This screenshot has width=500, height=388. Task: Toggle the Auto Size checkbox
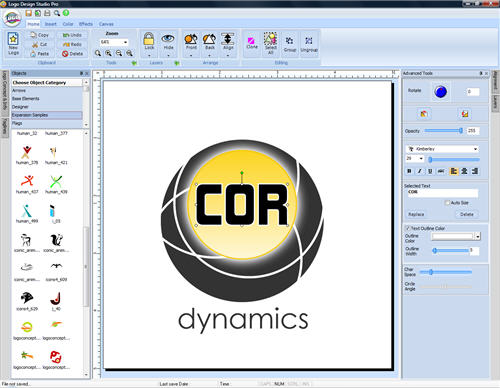[447, 203]
